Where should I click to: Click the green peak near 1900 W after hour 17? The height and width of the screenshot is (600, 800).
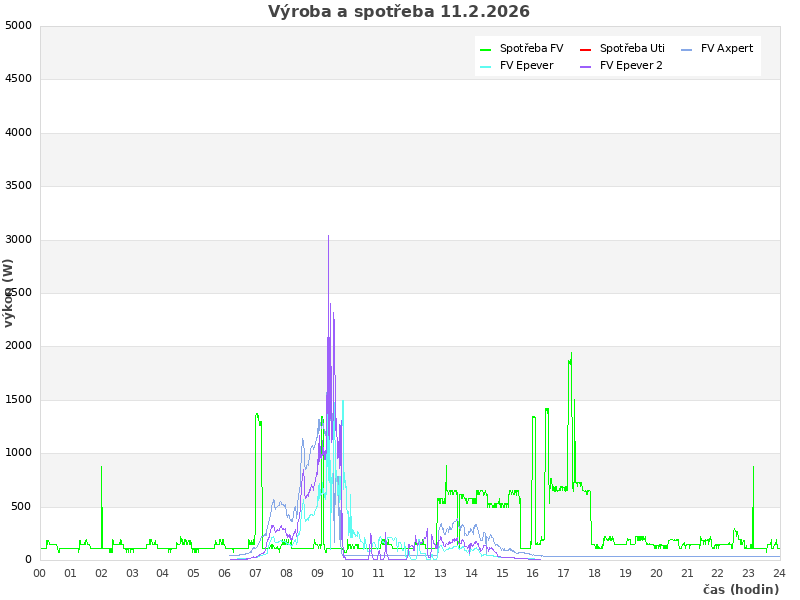point(571,354)
